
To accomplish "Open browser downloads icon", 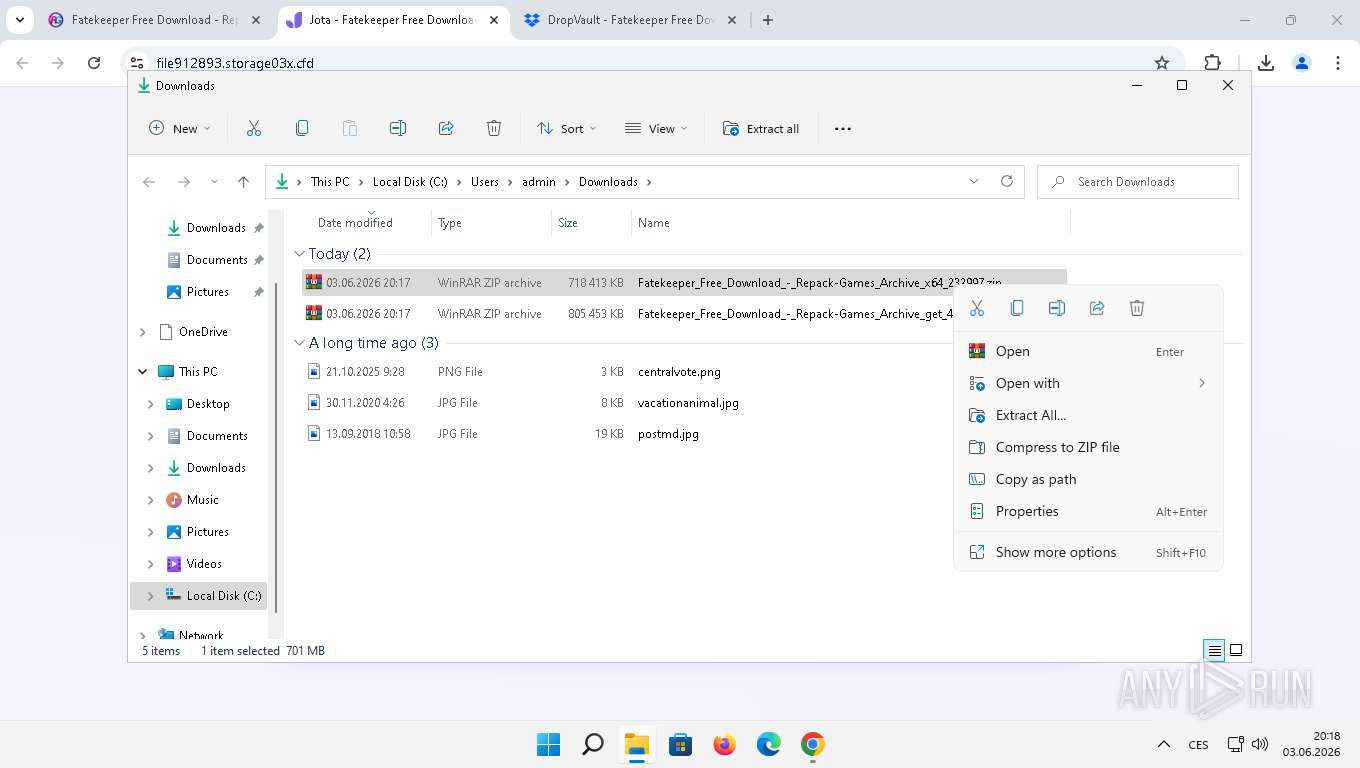I will pyautogui.click(x=1266, y=63).
